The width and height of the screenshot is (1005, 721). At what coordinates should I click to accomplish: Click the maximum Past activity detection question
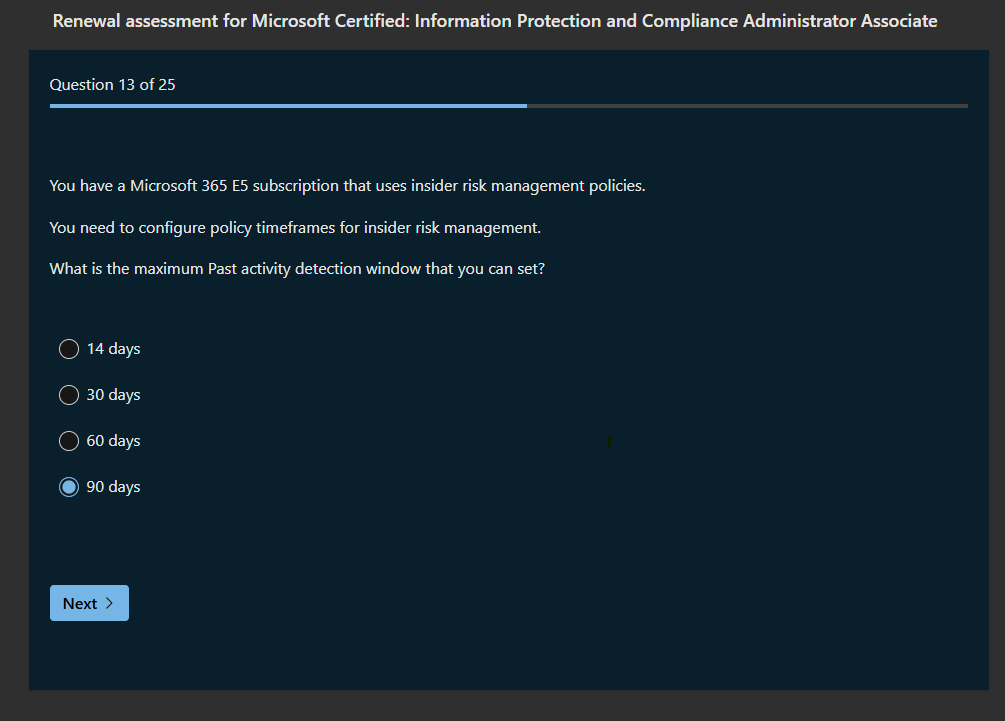click(x=297, y=270)
